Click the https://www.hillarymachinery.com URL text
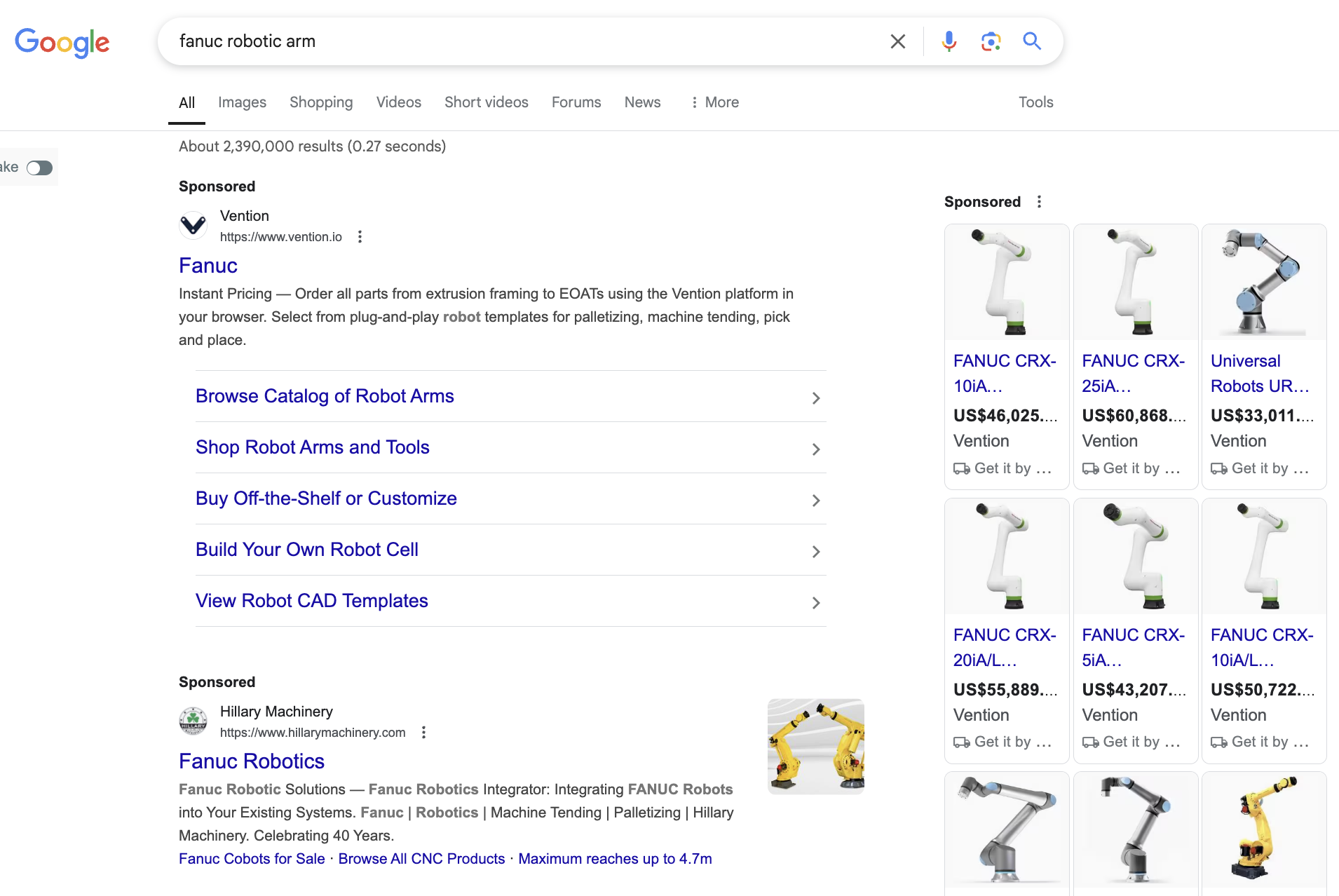This screenshot has width=1339, height=896. [x=313, y=733]
